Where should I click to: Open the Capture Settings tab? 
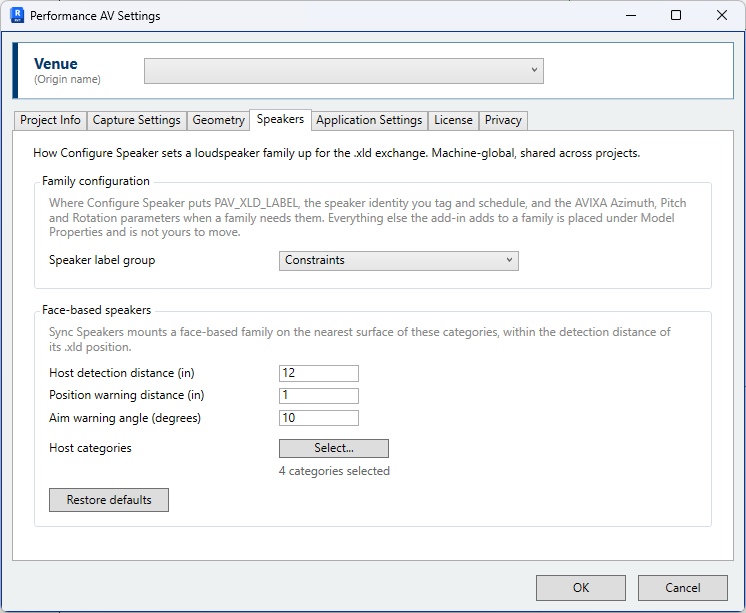click(137, 120)
